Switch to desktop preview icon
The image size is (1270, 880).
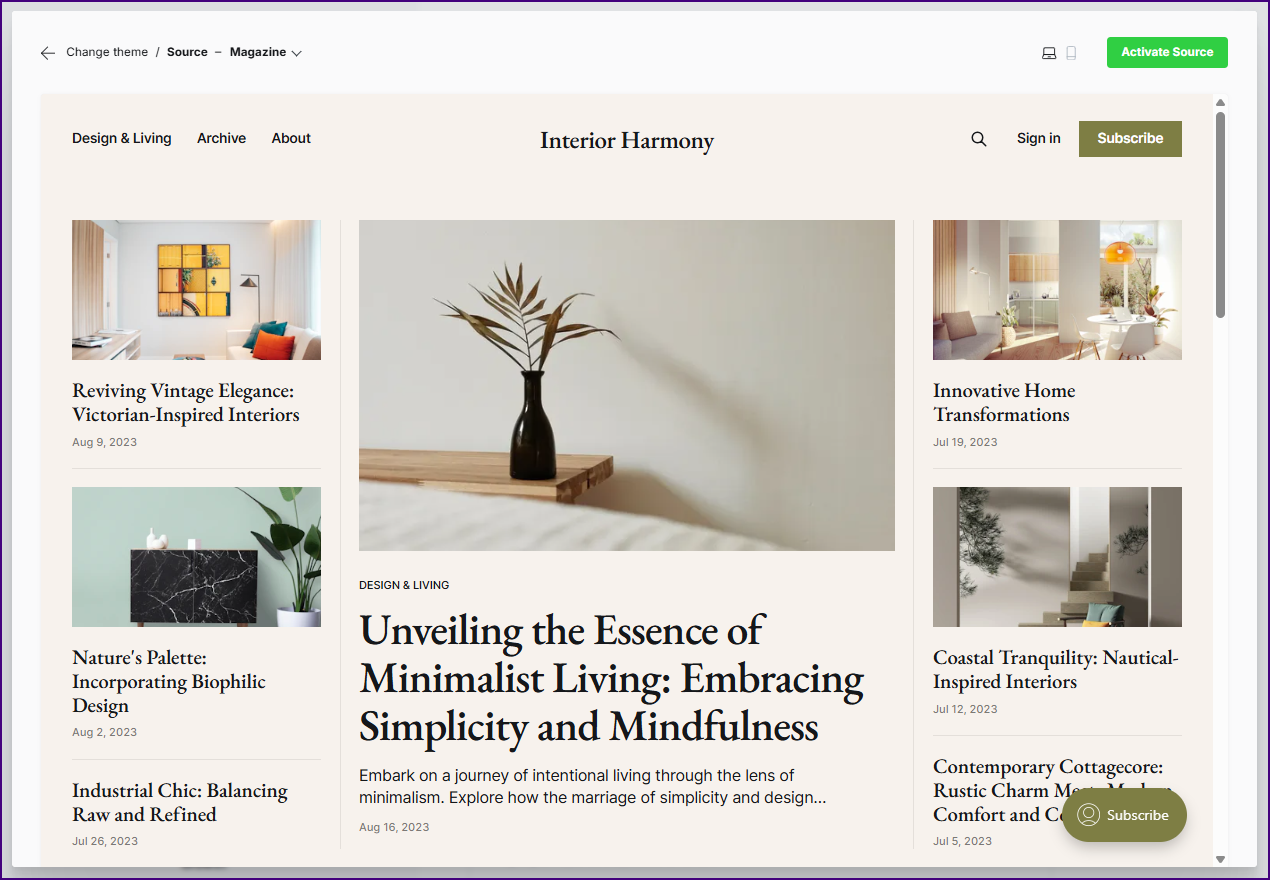tap(1049, 53)
